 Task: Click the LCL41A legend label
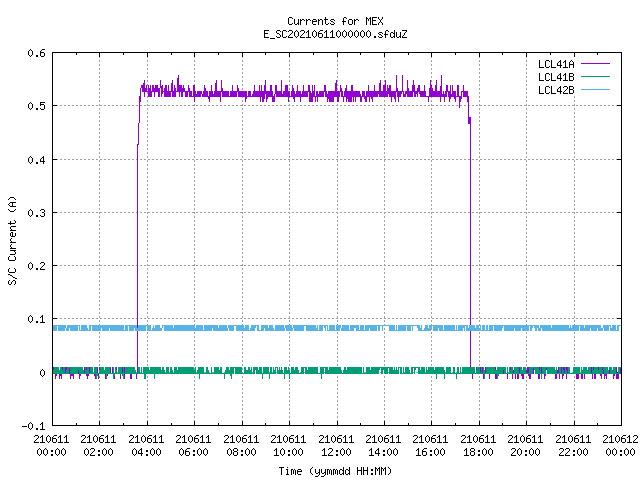tap(556, 64)
